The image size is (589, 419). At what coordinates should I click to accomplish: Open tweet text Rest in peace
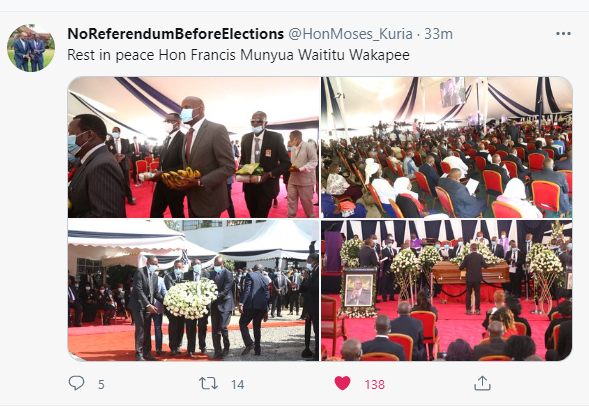238,55
